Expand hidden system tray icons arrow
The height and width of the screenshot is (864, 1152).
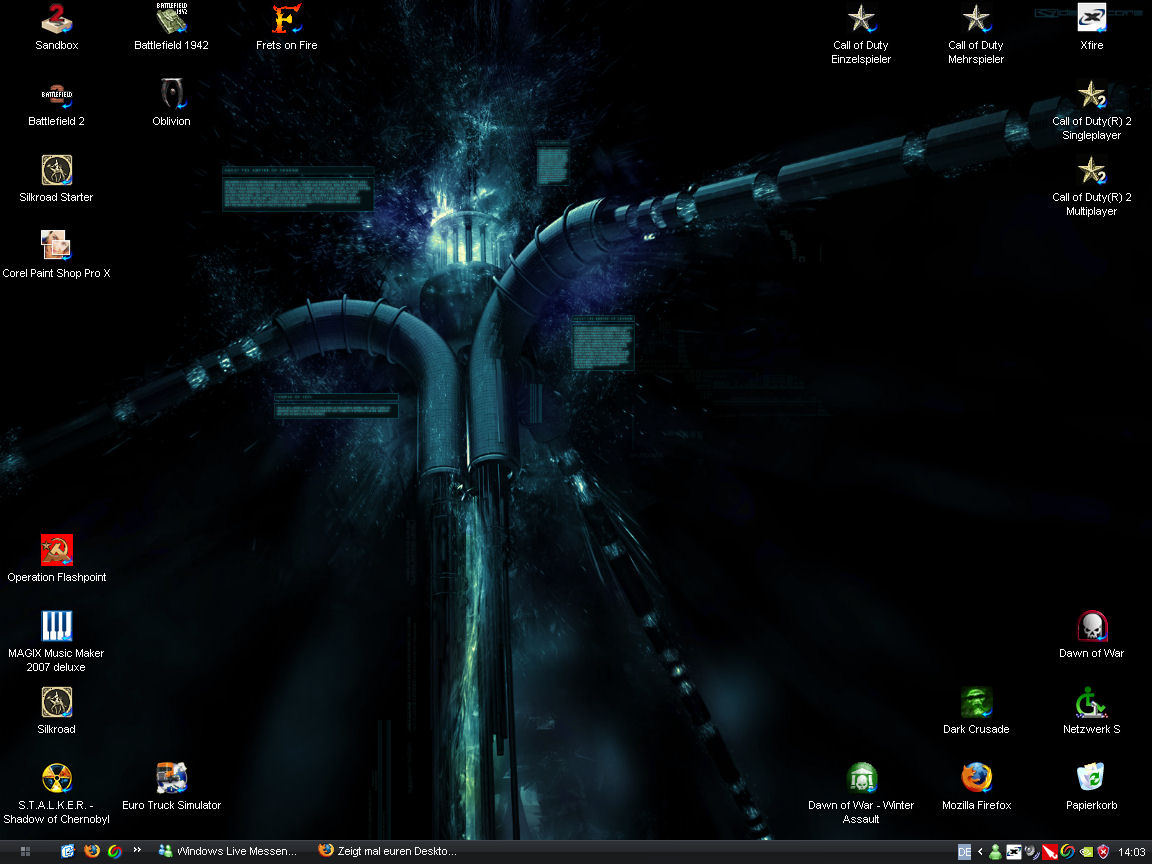(x=980, y=852)
